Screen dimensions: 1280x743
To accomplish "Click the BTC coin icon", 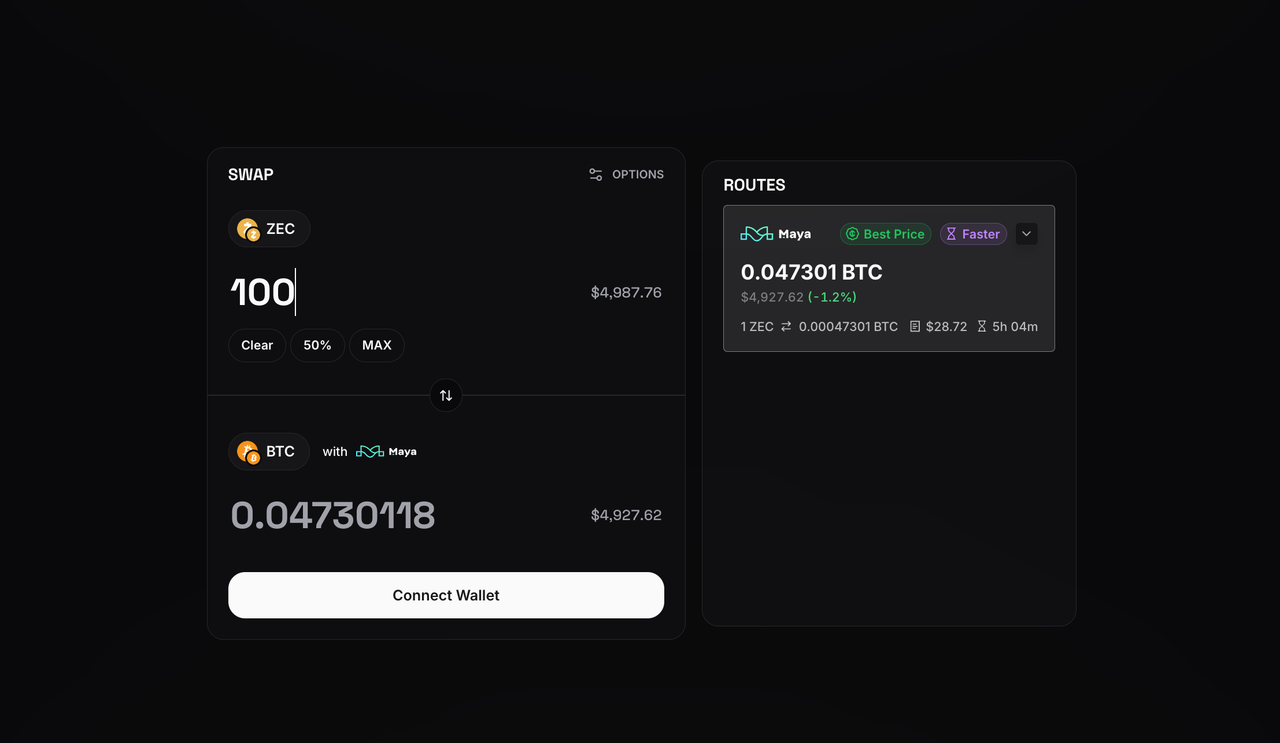I will [x=248, y=452].
